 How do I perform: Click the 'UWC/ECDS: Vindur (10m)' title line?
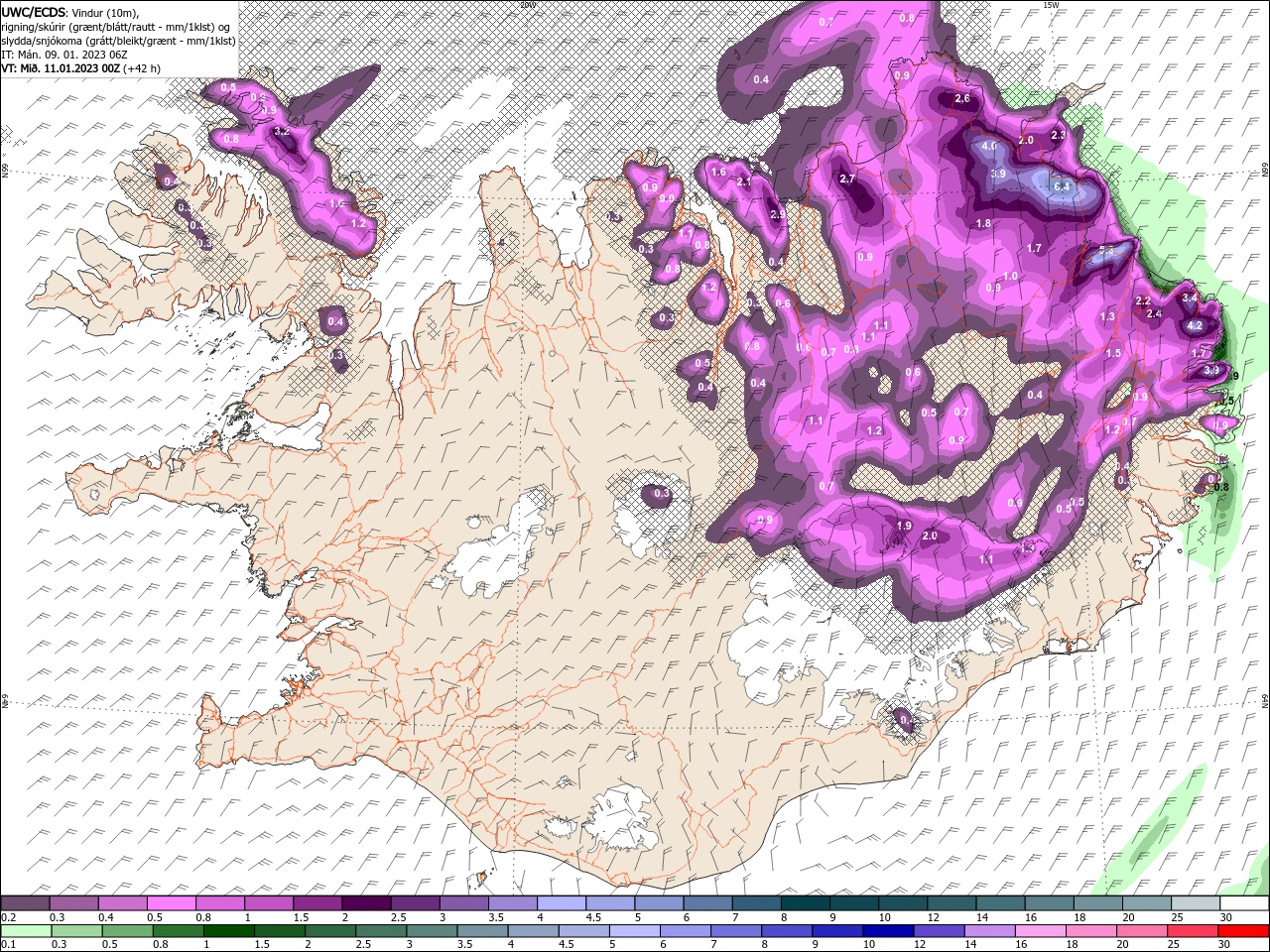tap(70, 12)
